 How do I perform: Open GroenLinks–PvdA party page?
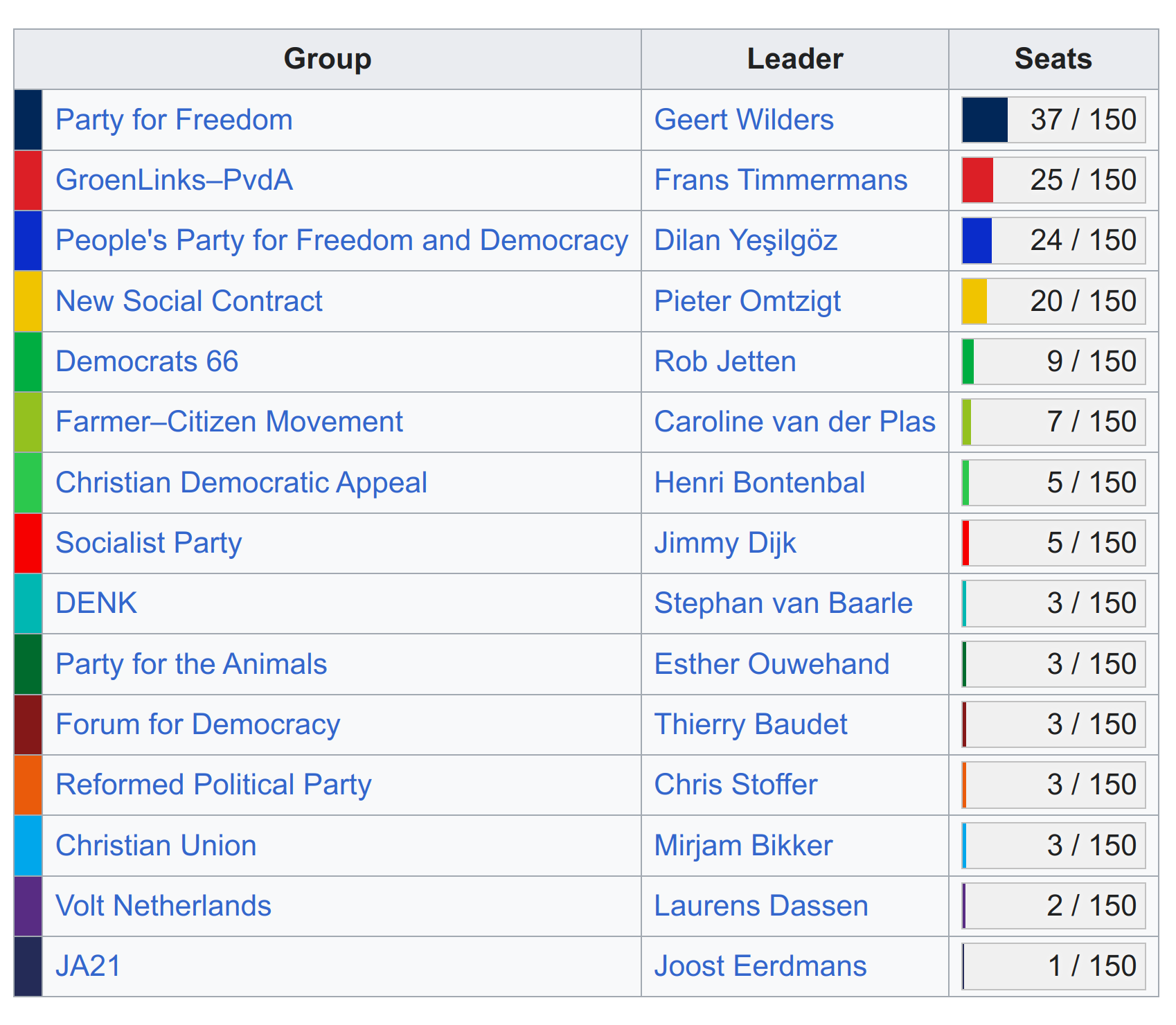tap(174, 180)
